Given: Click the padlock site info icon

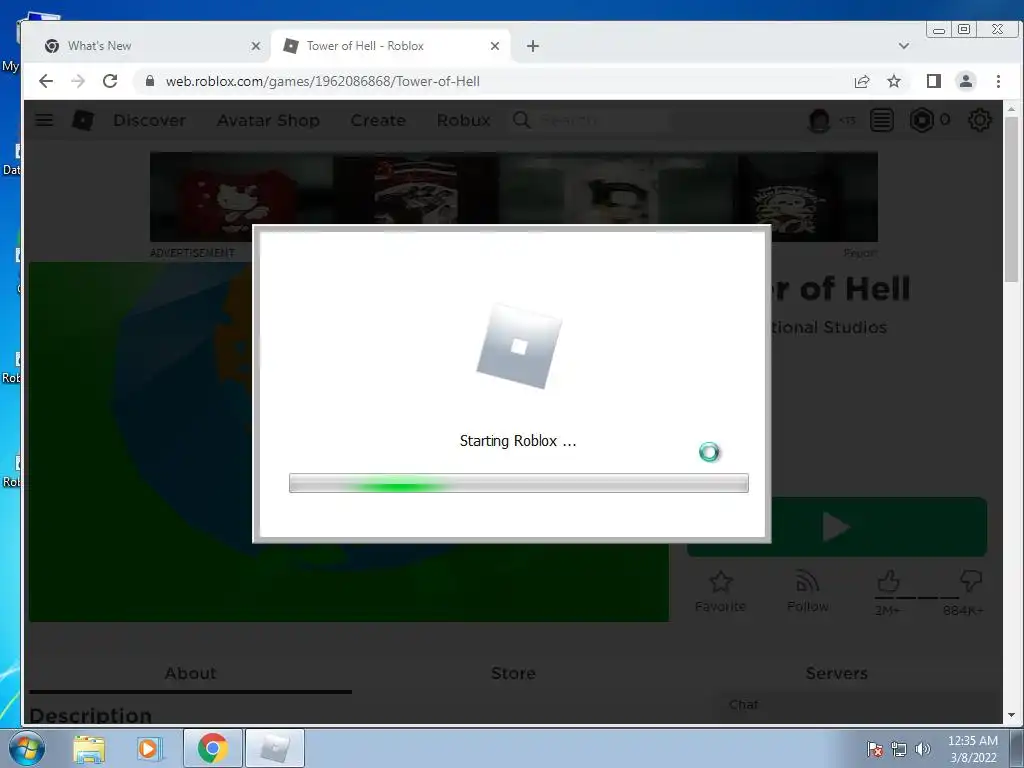Looking at the screenshot, I should (150, 81).
